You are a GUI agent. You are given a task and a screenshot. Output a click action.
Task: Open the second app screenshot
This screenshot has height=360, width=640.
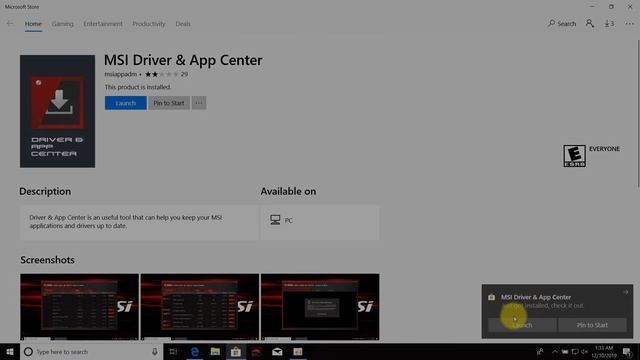pyautogui.click(x=200, y=307)
